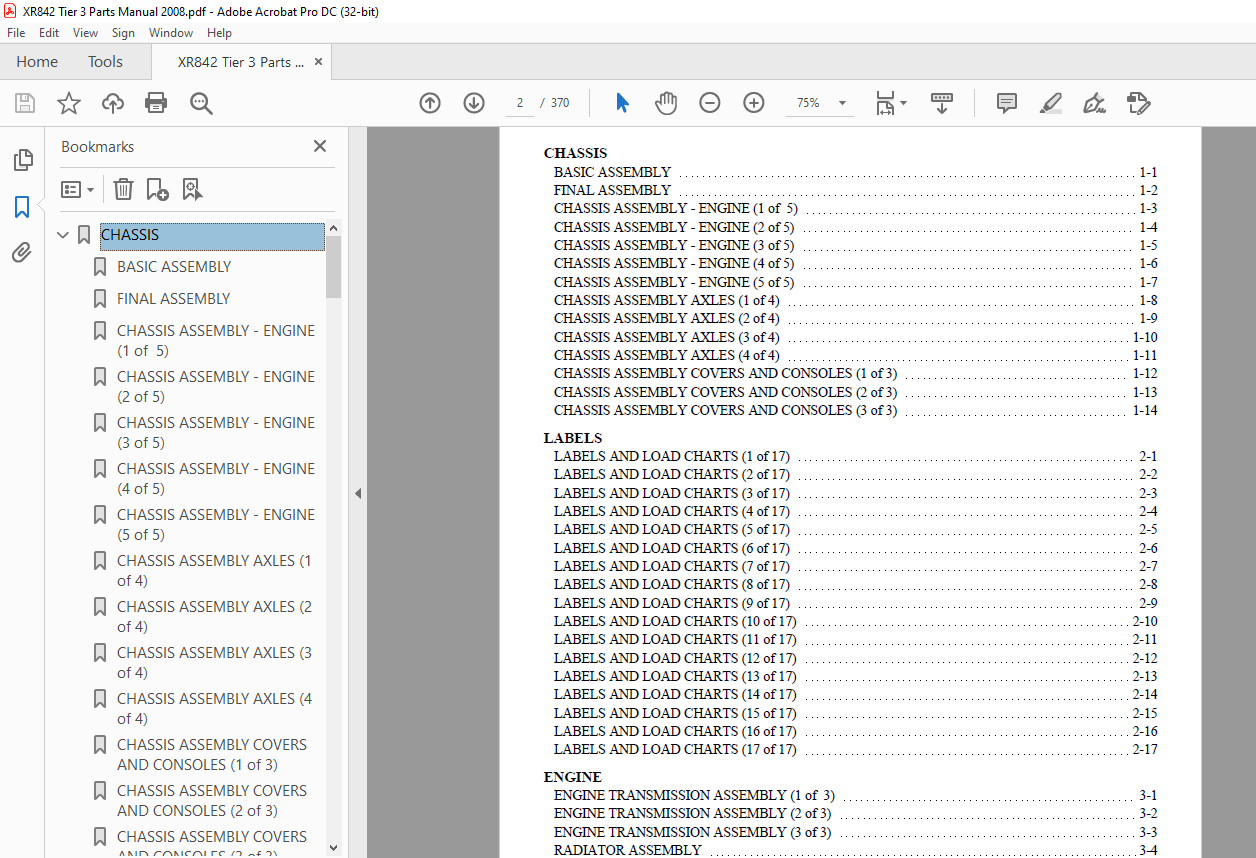Open the BASIC ASSEMBLY bookmark
This screenshot has height=858, width=1256.
tap(174, 267)
